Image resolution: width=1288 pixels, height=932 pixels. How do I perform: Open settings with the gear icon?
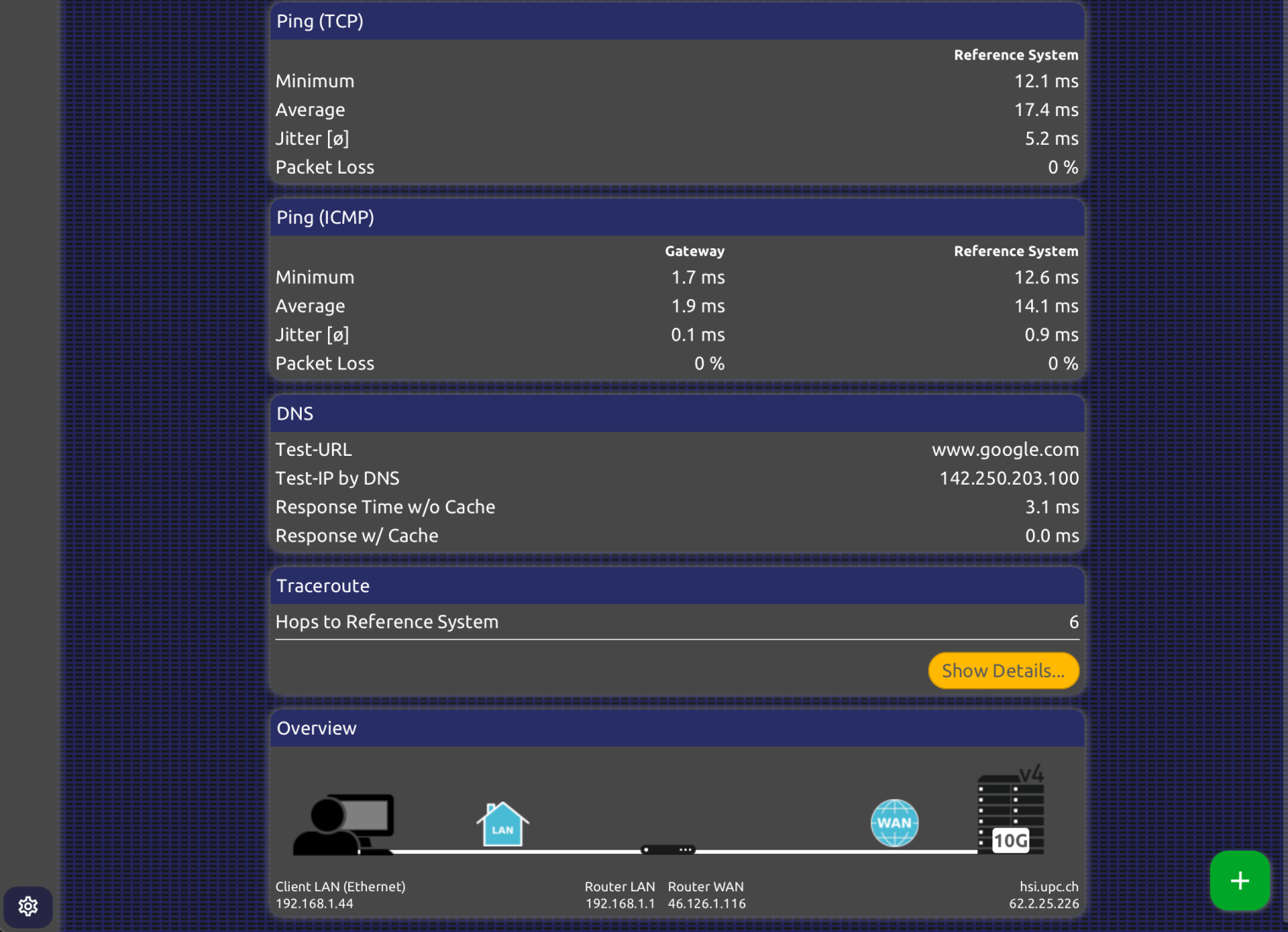(28, 907)
